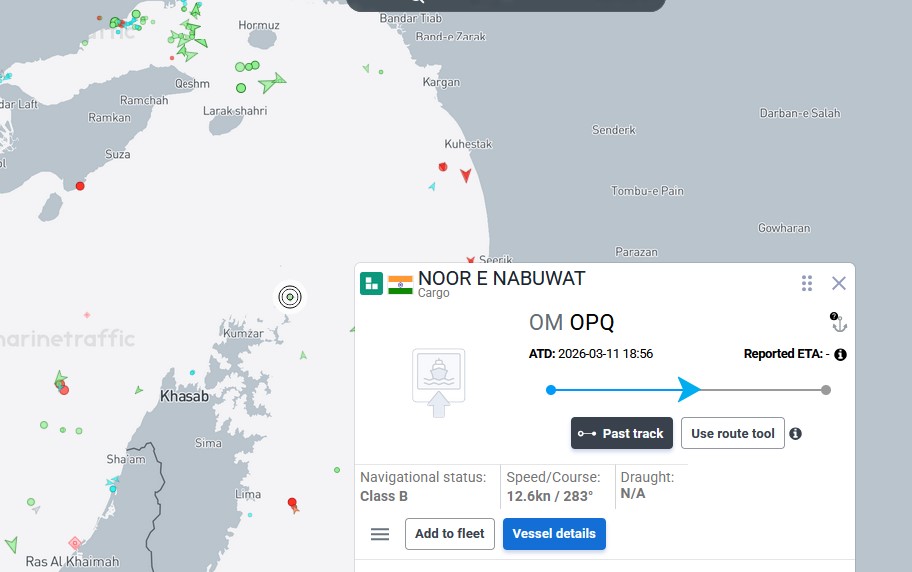Click the Ras Al Khaimah map label

72,562
